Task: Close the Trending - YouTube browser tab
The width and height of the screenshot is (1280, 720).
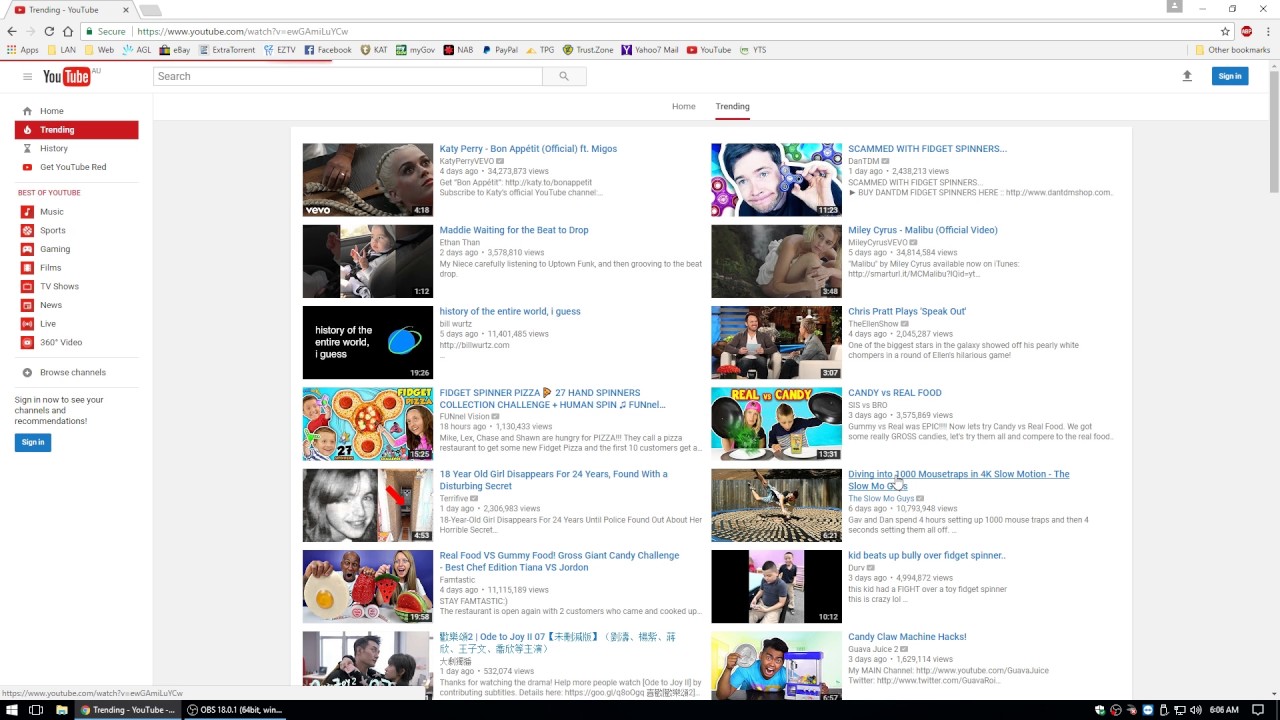Action: tap(126, 10)
